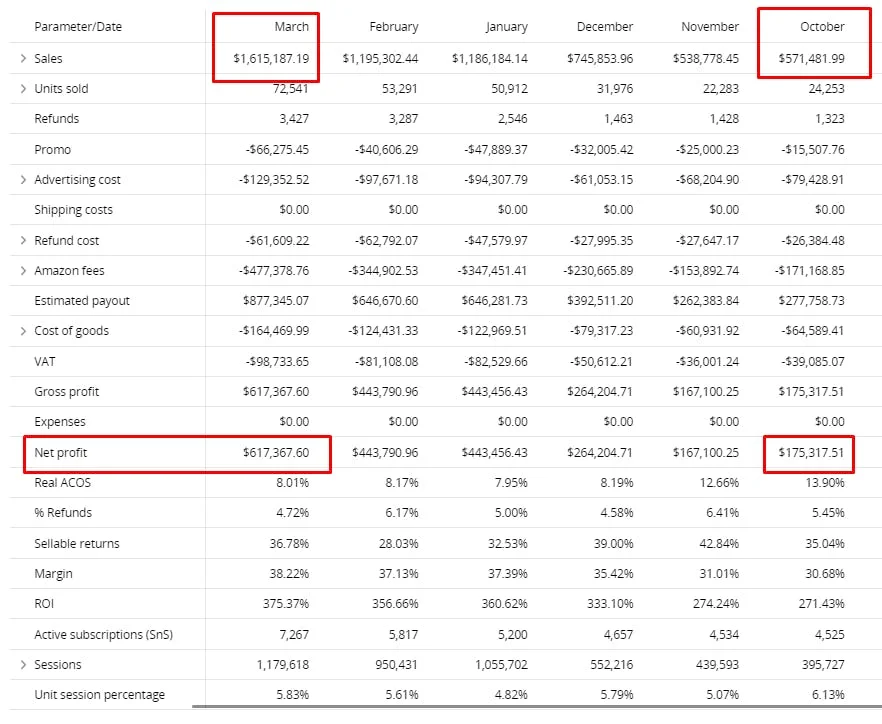882x724 pixels.
Task: Click the Parameter/Date header cell
Action: pos(78,26)
